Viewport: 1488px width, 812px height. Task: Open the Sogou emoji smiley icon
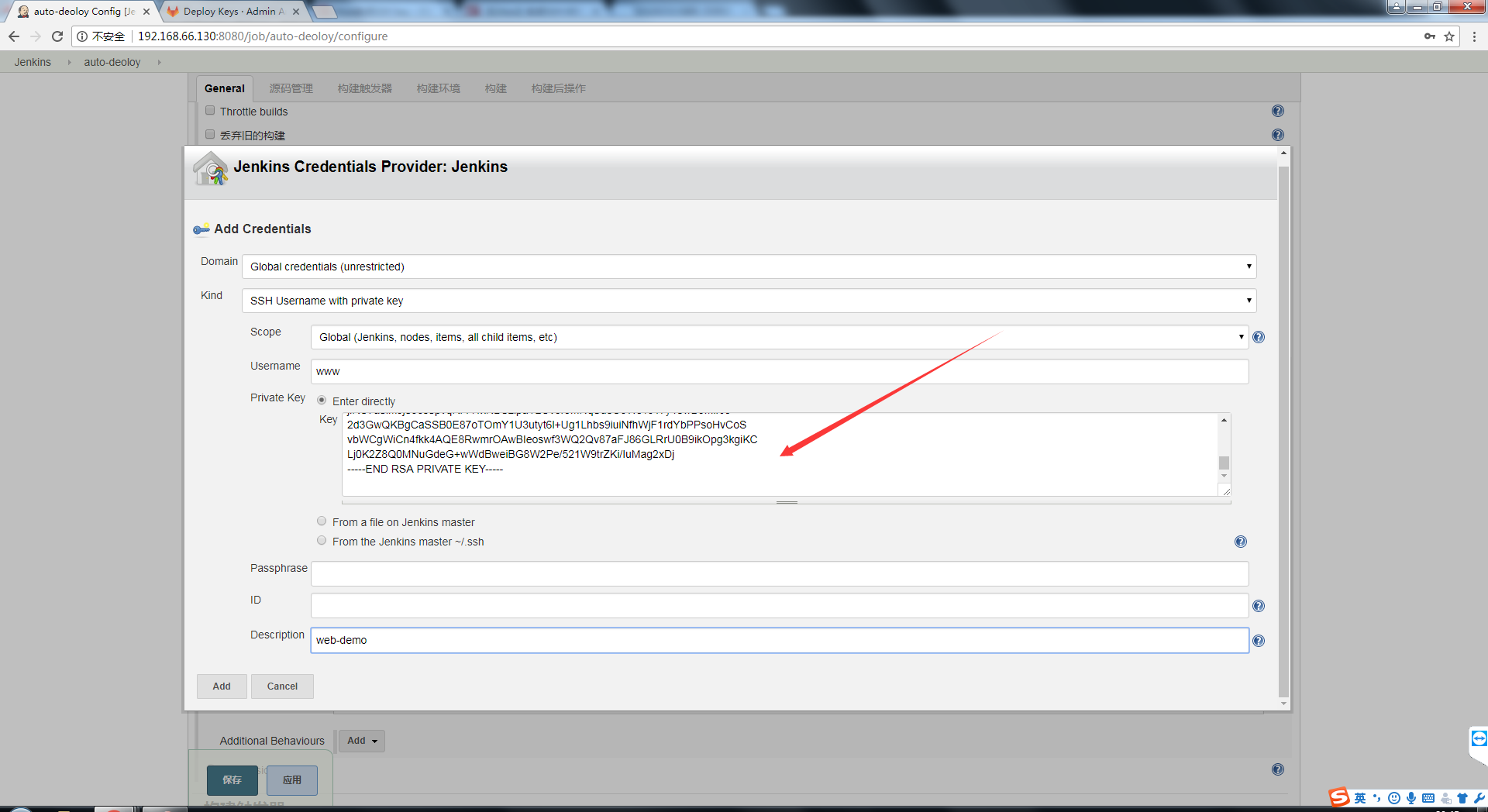(x=1394, y=798)
